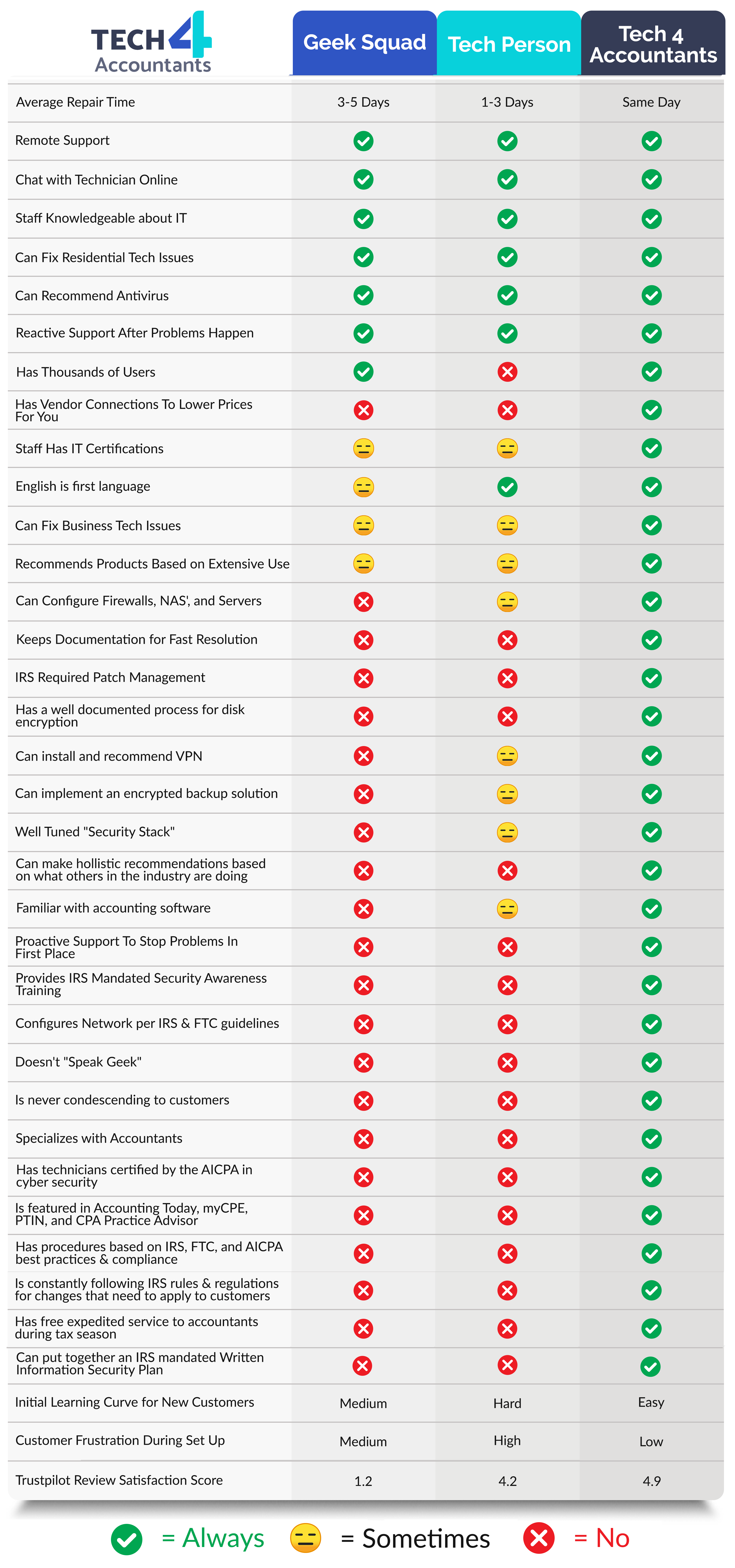Click Tech 4 Accountants' checkmark for Specializes with Accountants
Image resolution: width=735 pixels, height=1568 pixels.
click(652, 1139)
